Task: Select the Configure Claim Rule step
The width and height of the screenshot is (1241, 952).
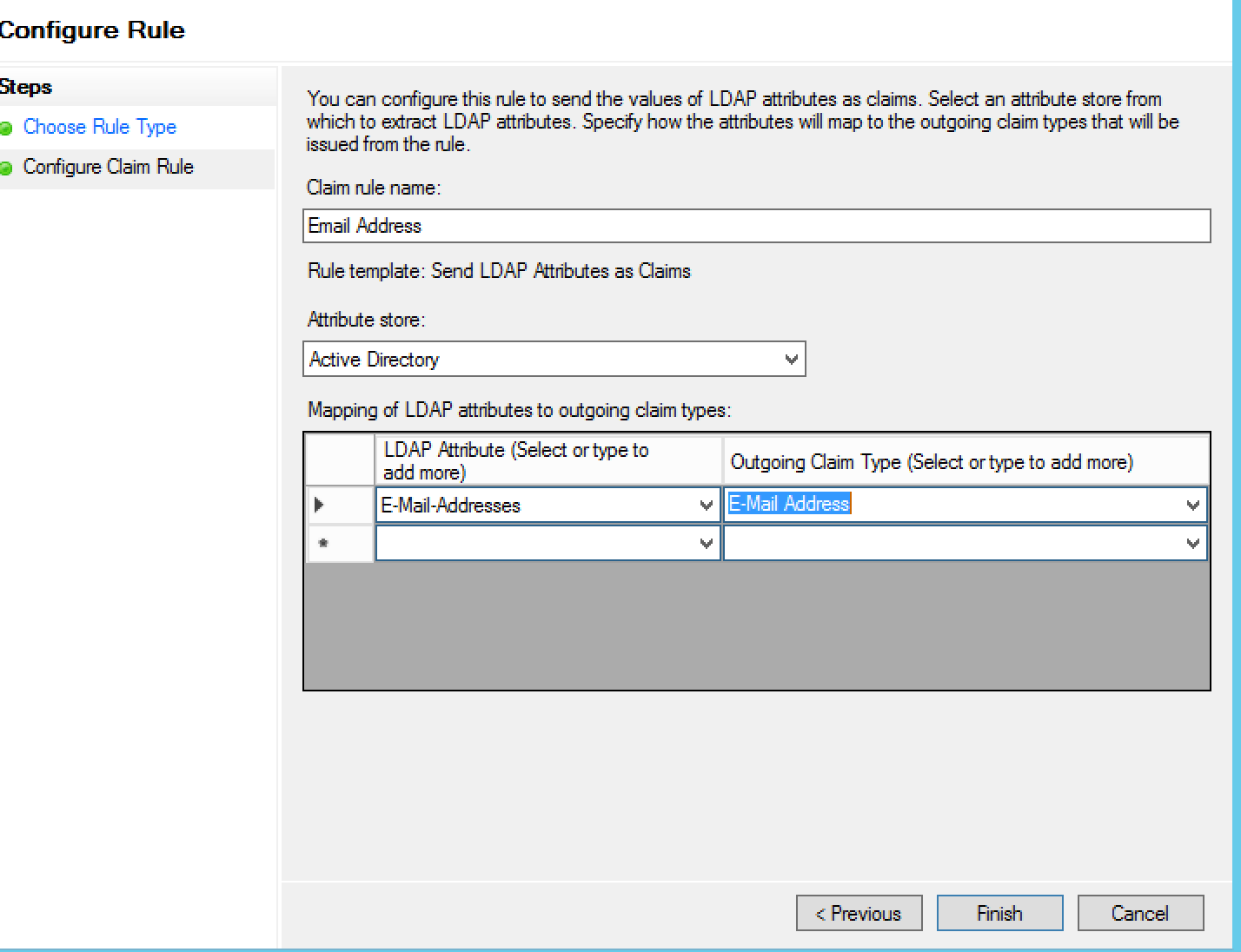Action: tap(108, 167)
